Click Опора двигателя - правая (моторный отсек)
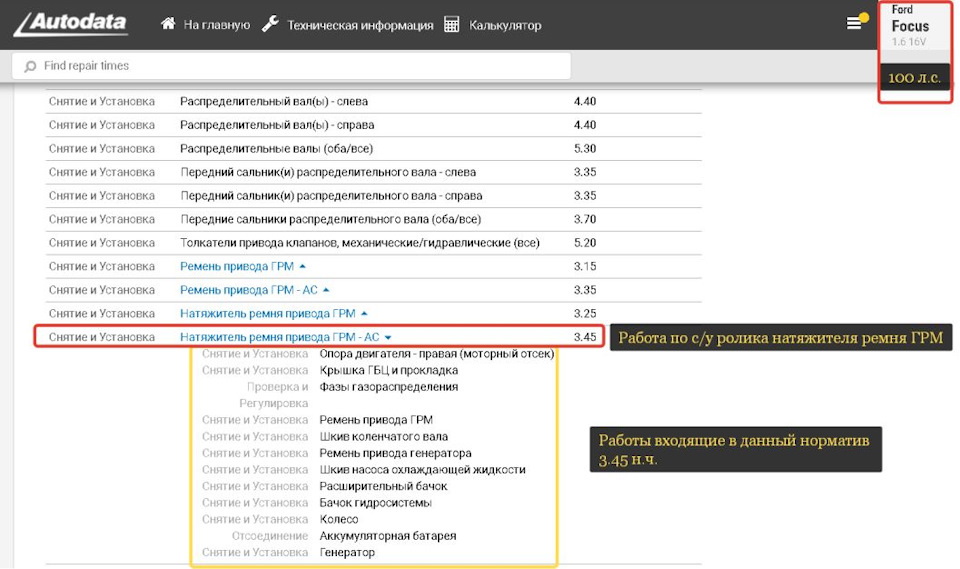The image size is (960, 569). [437, 354]
